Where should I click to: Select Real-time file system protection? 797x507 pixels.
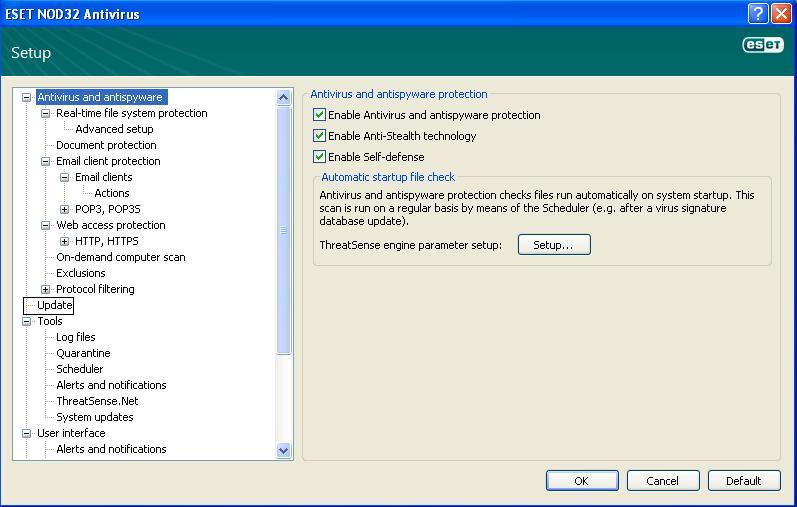(x=132, y=113)
